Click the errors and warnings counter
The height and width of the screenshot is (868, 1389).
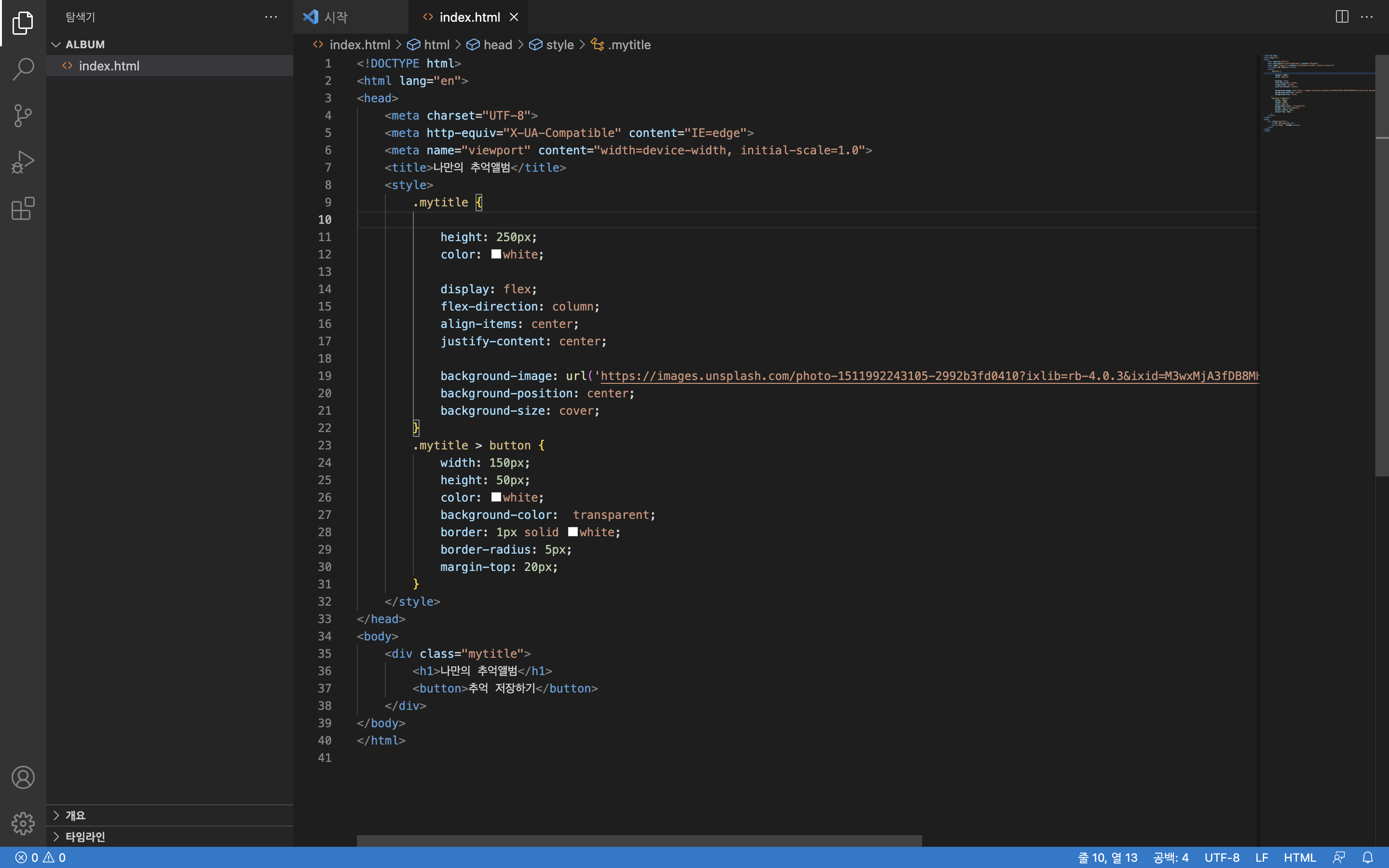[40, 857]
